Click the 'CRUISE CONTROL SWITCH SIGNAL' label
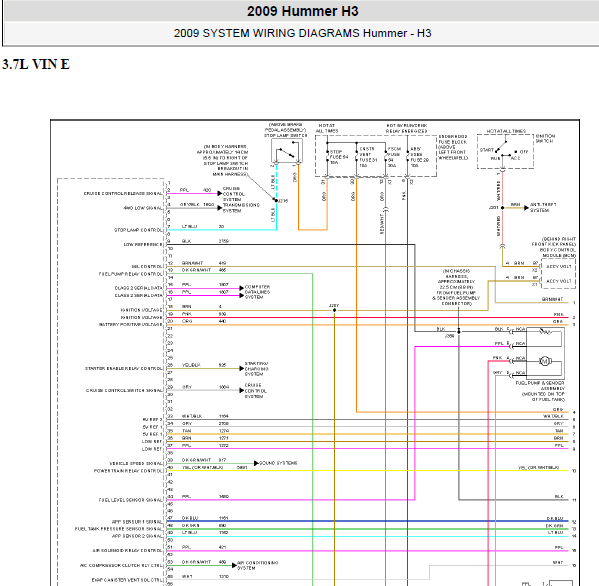The width and height of the screenshot is (599, 586). pos(124,390)
